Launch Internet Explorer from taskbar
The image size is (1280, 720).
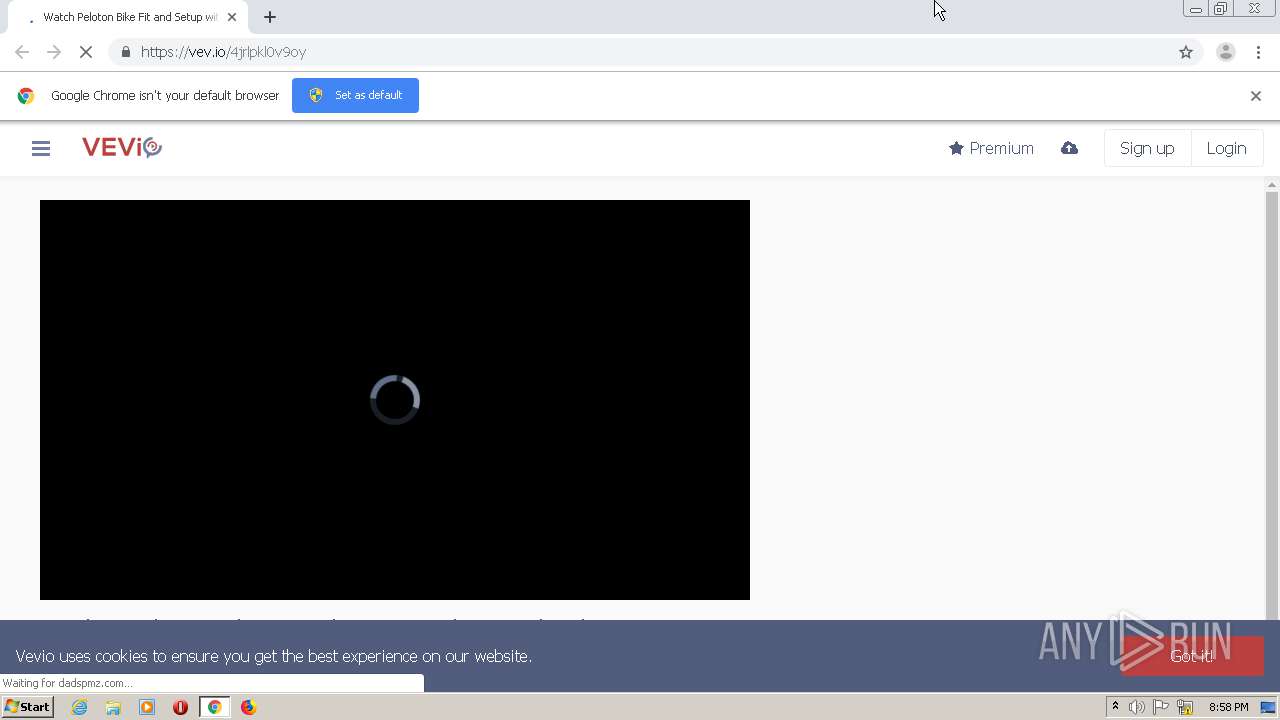coord(79,707)
